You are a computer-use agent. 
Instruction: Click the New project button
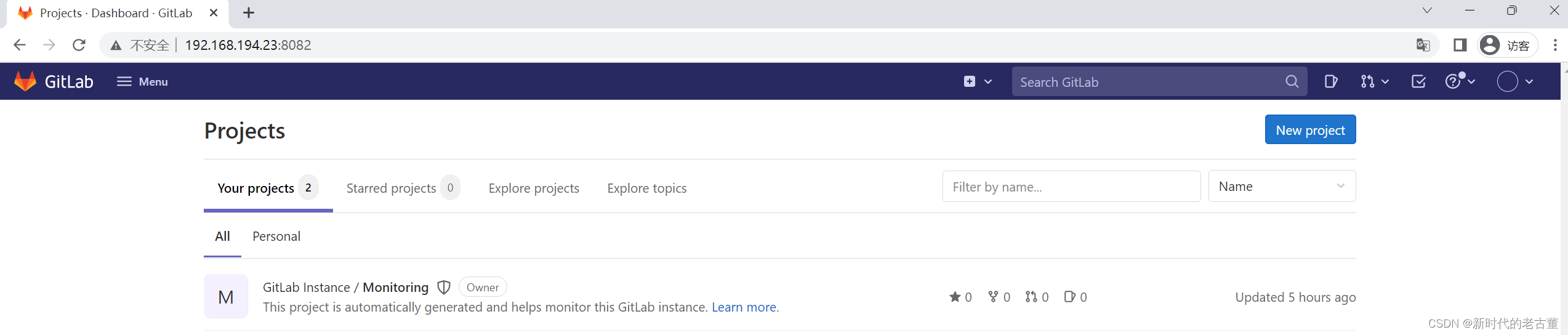[1310, 129]
